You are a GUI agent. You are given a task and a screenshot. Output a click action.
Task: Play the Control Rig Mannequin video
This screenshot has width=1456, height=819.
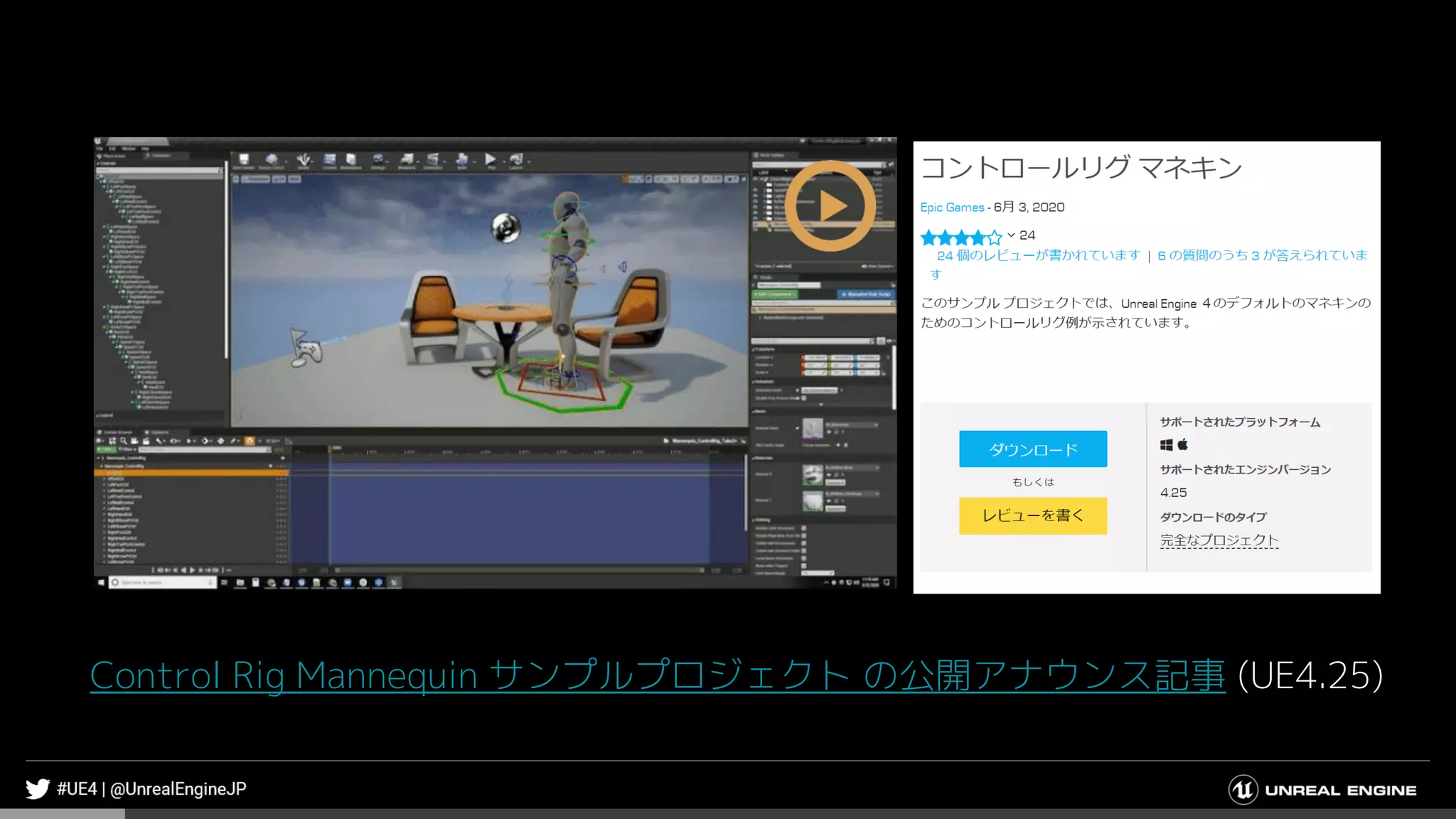830,205
